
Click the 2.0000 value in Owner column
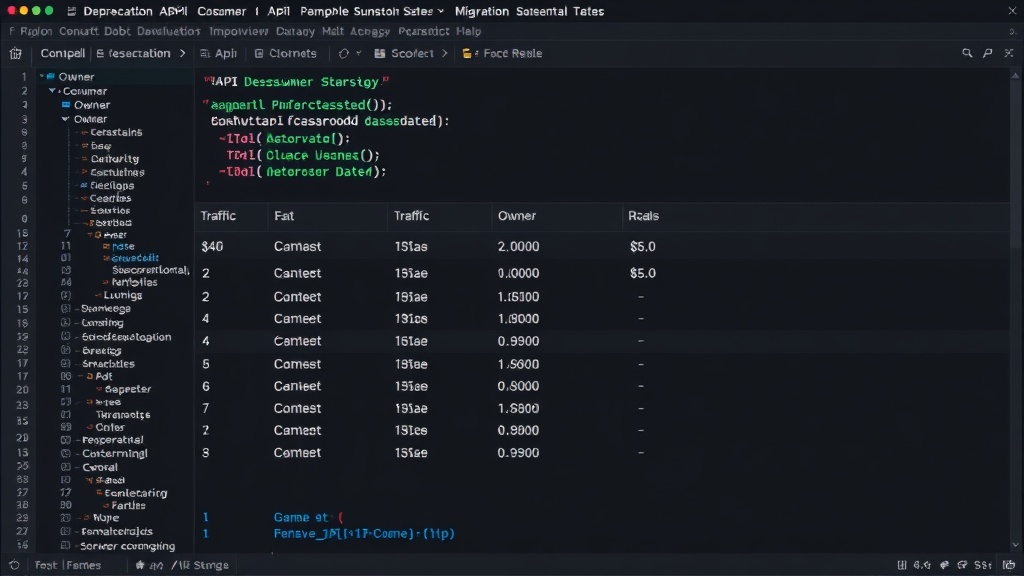(519, 247)
